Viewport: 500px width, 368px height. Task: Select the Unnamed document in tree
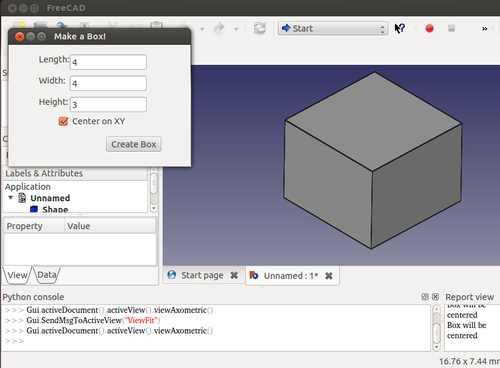click(50, 198)
